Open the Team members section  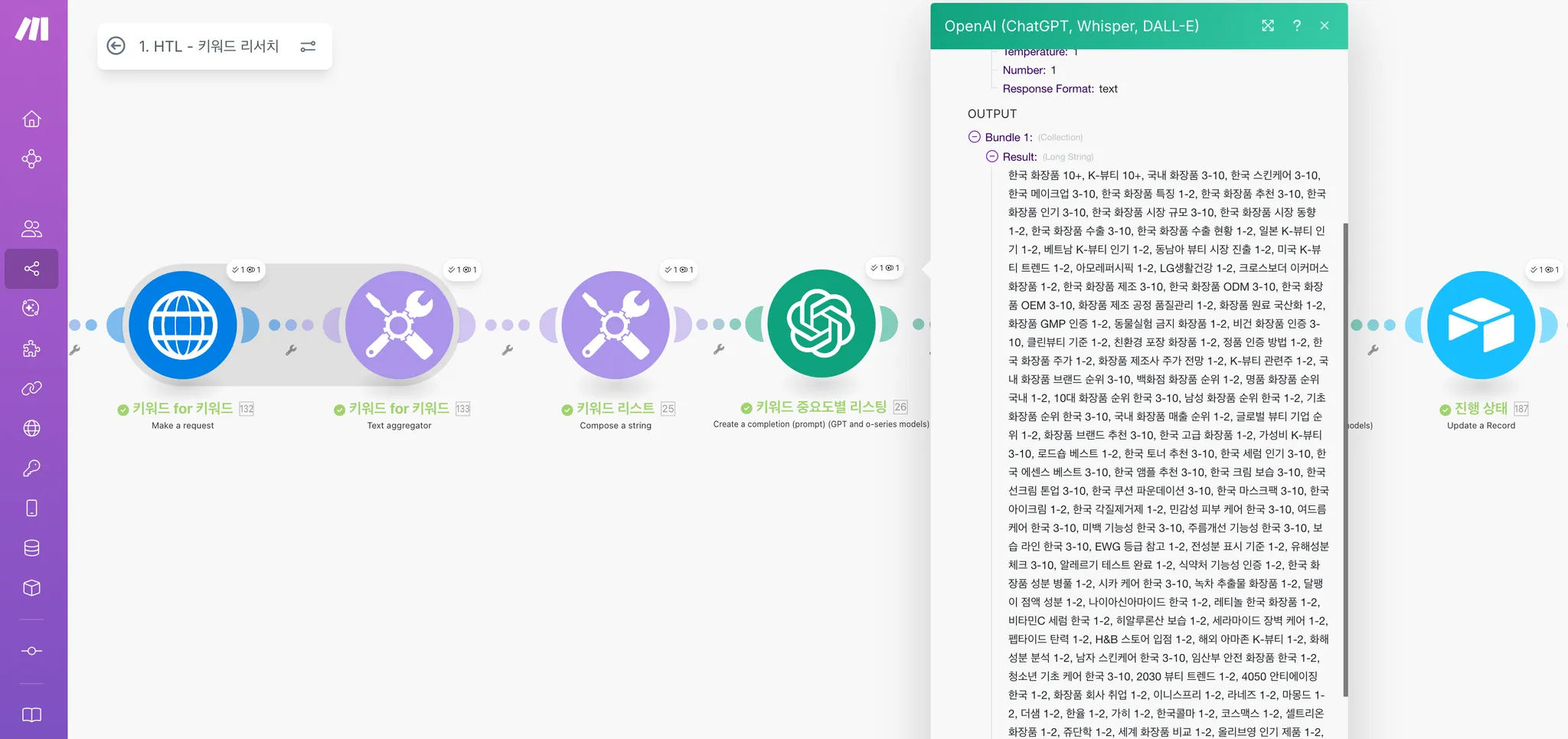point(31,228)
